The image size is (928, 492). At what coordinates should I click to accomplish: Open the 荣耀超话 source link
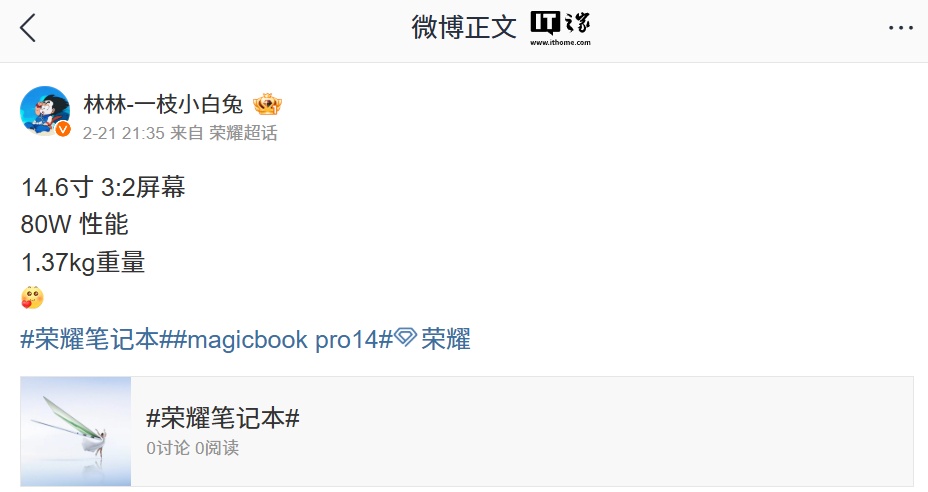coord(243,133)
